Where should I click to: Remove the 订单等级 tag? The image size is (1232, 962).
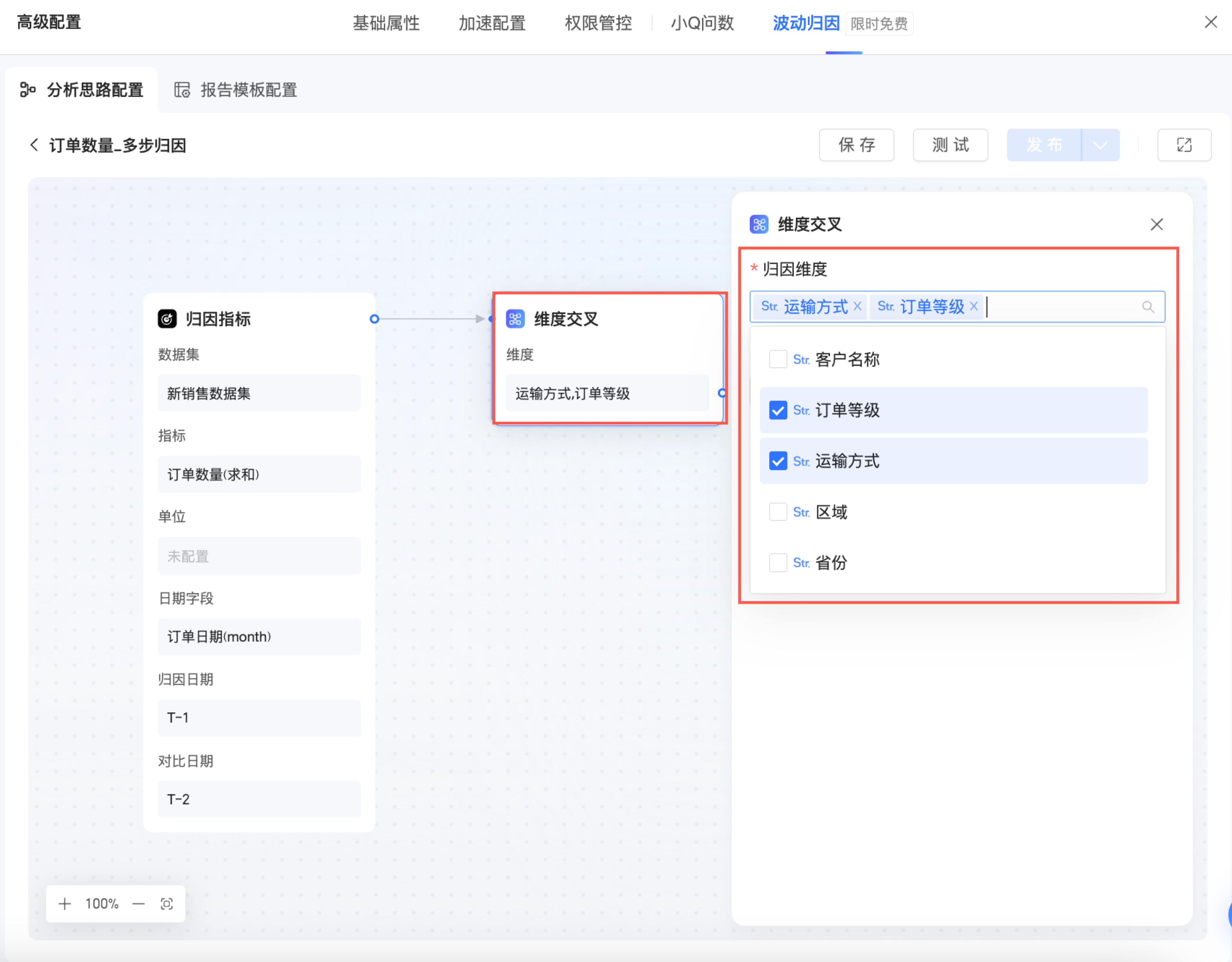(x=974, y=306)
